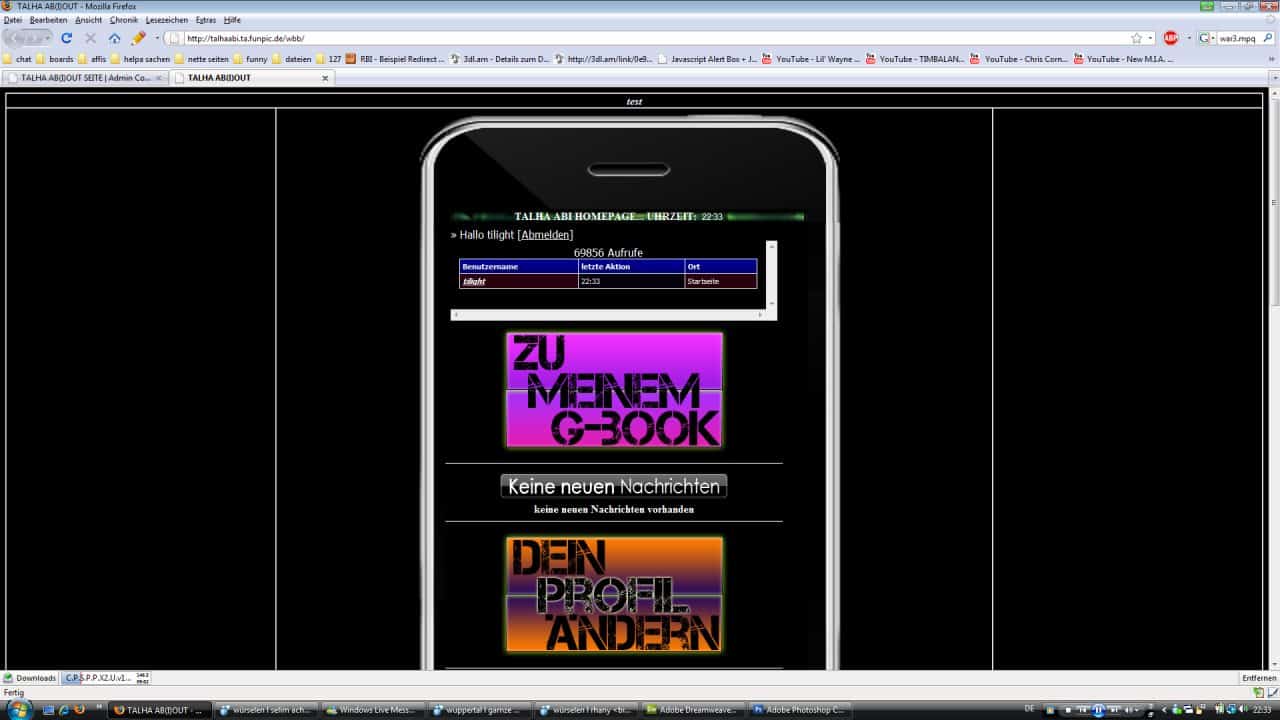Image resolution: width=1280 pixels, height=720 pixels.
Task: Reload the page with the refresh icon
Action: [67, 38]
